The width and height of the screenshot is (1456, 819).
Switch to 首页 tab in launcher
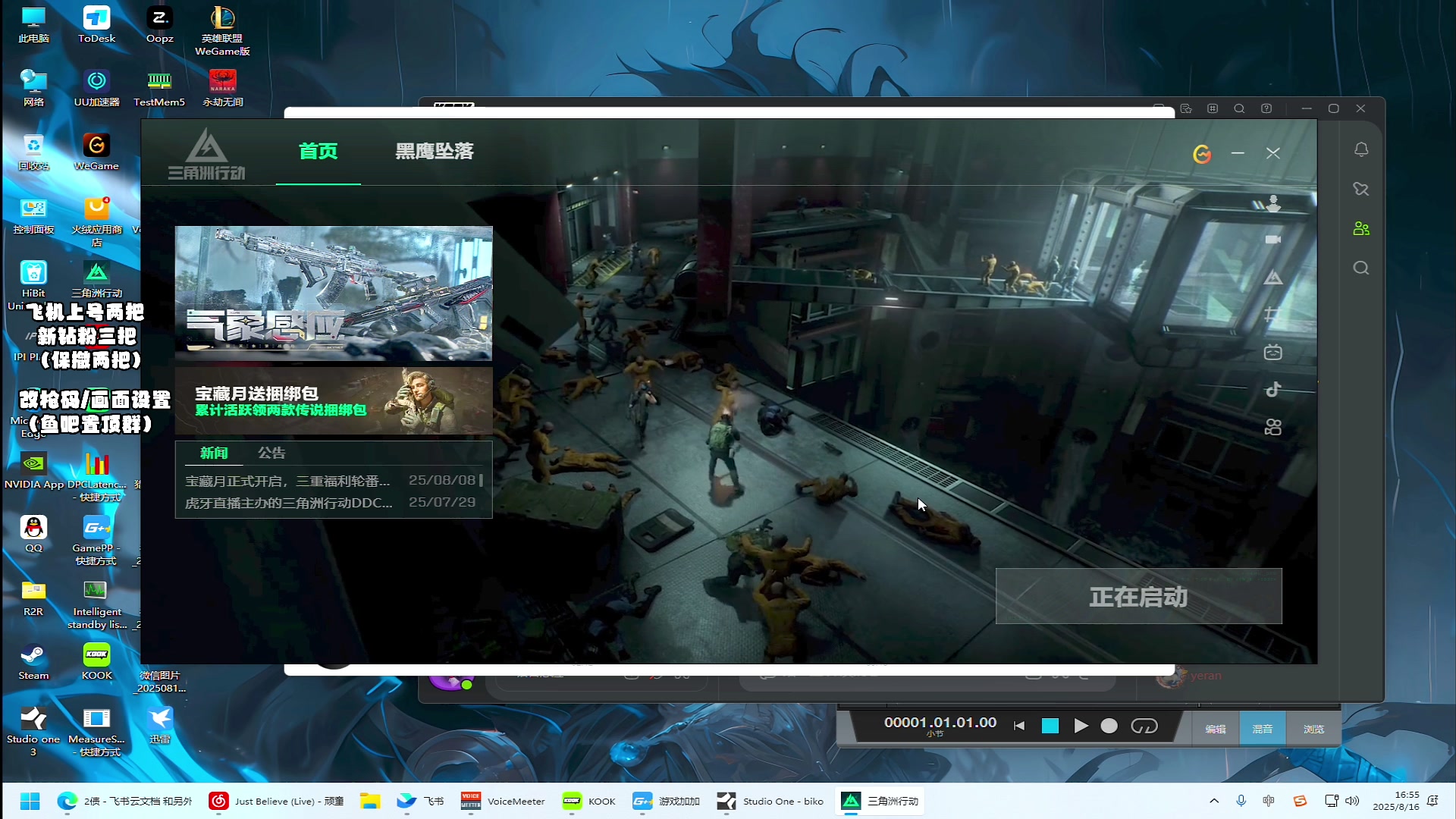pyautogui.click(x=318, y=151)
